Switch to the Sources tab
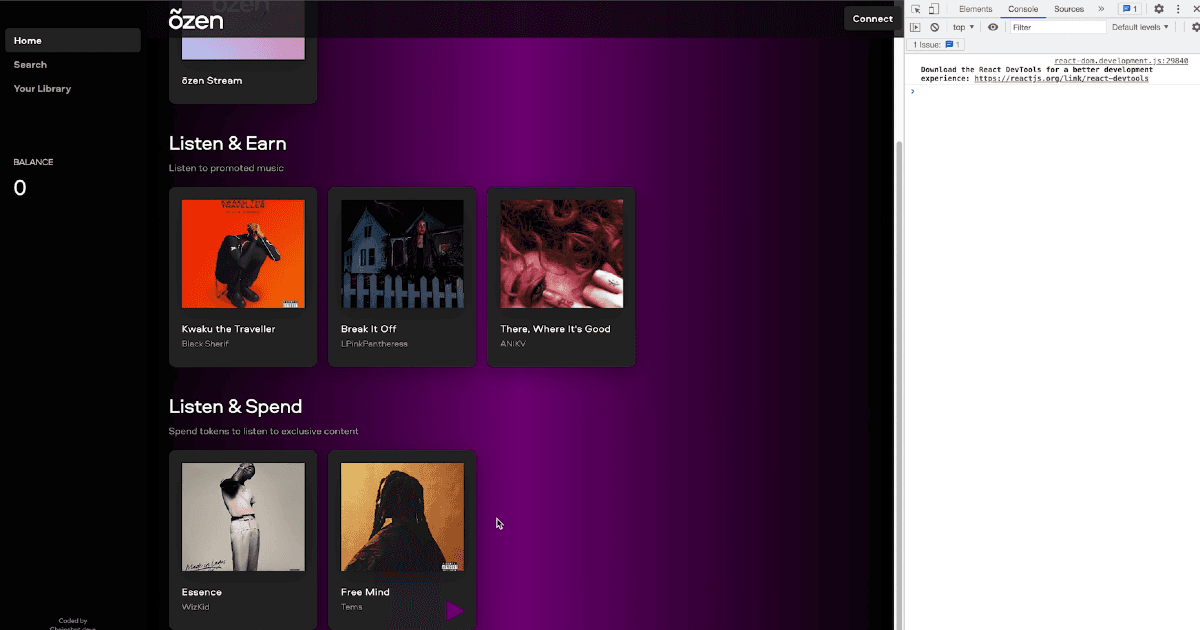Viewport: 1200px width, 630px height. [1068, 9]
